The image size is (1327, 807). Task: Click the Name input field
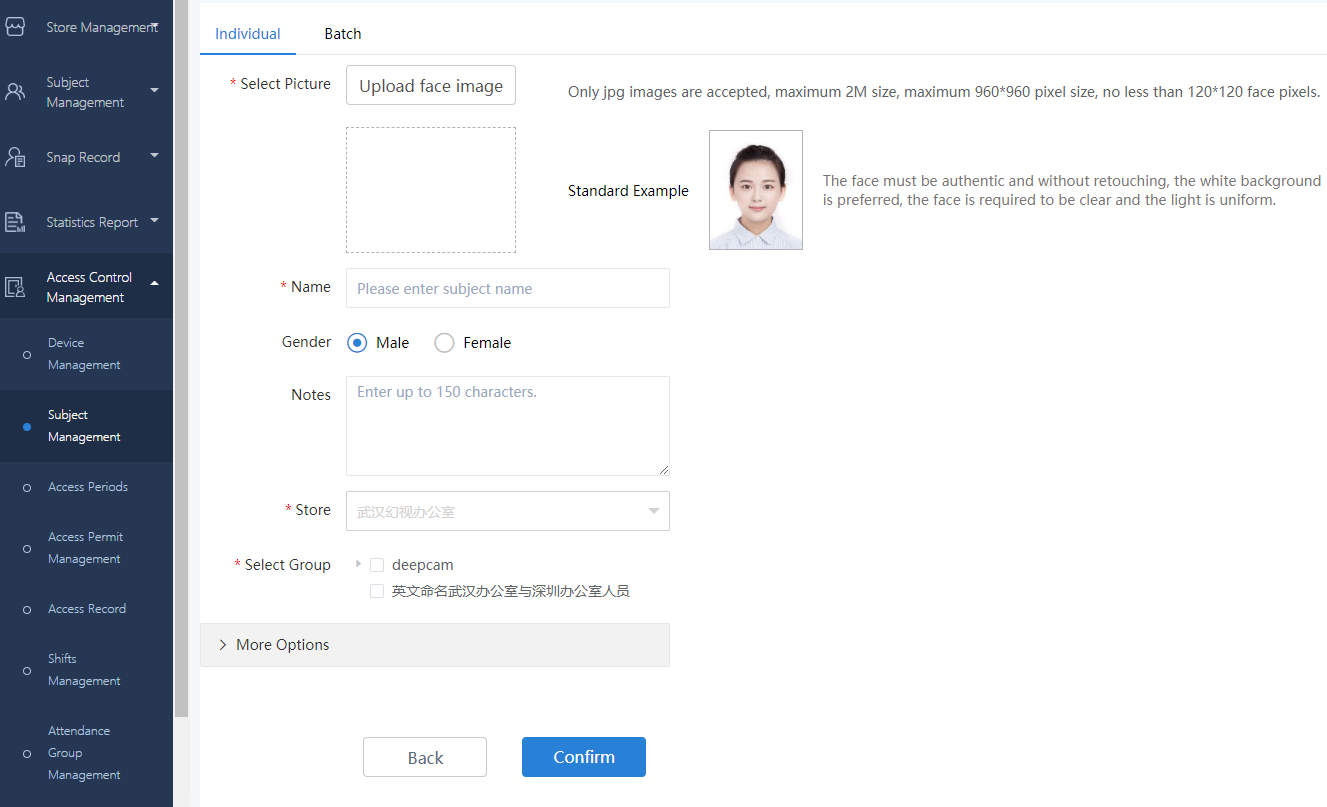coord(508,288)
